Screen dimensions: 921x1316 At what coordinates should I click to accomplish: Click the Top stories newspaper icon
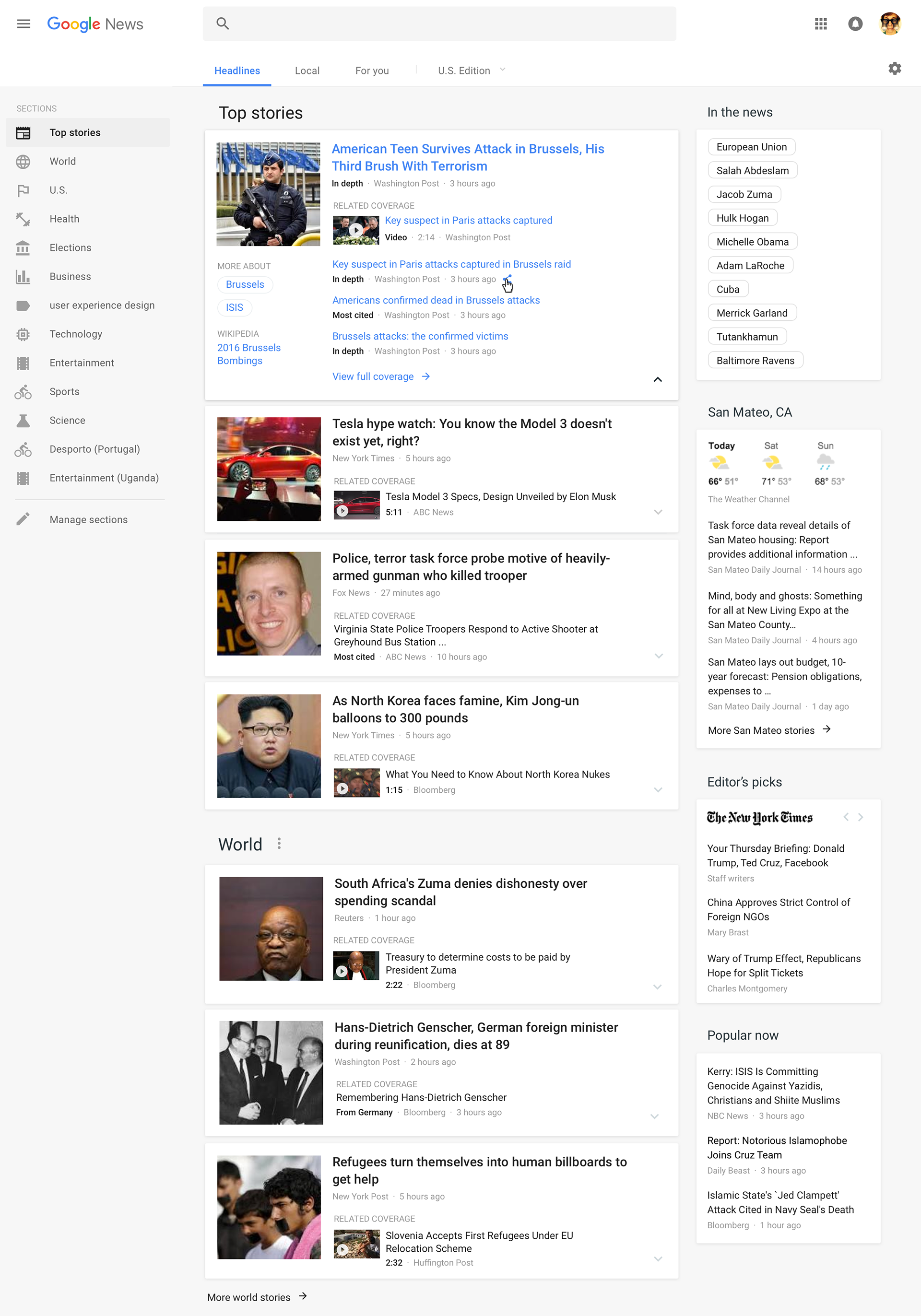(x=23, y=133)
